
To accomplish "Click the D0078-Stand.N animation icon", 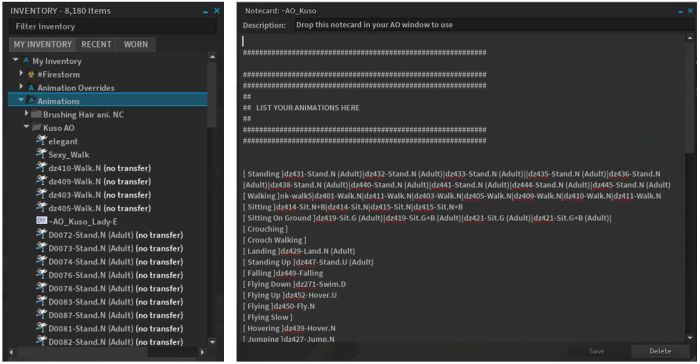I will (x=41, y=288).
